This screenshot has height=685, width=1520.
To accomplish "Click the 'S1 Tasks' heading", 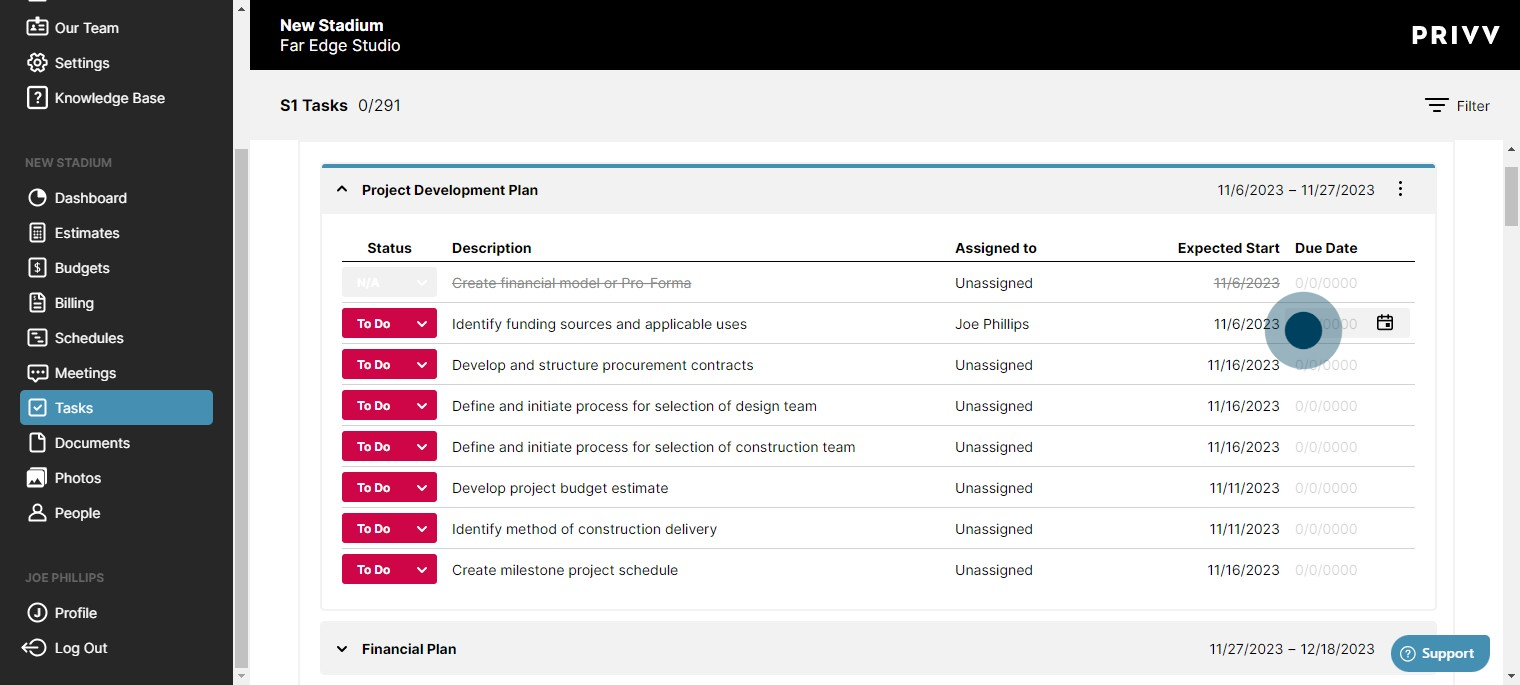I will click(314, 105).
